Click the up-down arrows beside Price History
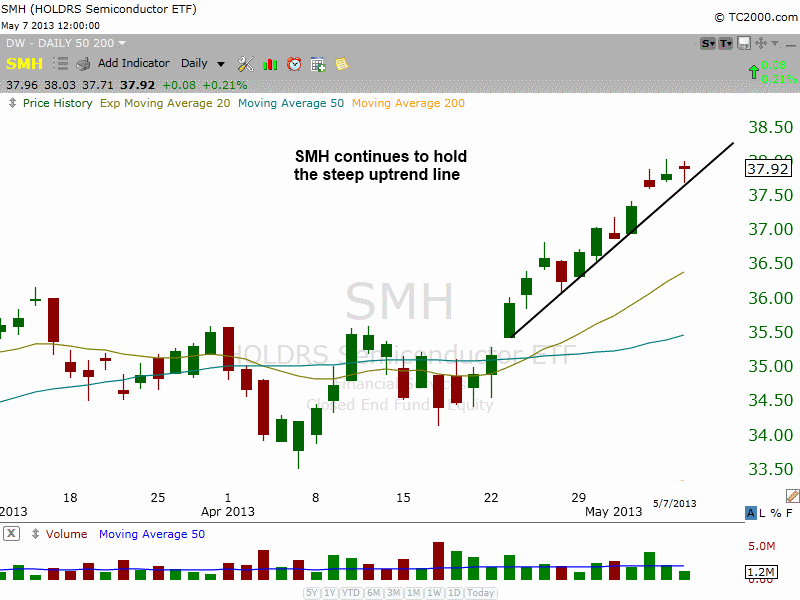The height and width of the screenshot is (600, 800). (12, 103)
